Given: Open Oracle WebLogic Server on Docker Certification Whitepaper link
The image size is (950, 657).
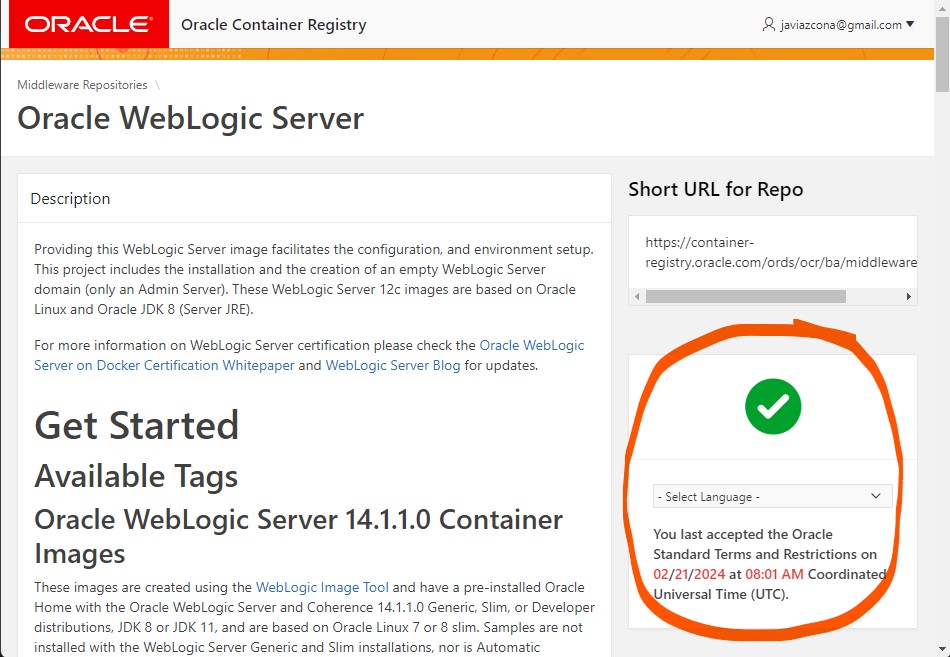Looking at the screenshot, I should pos(309,355).
